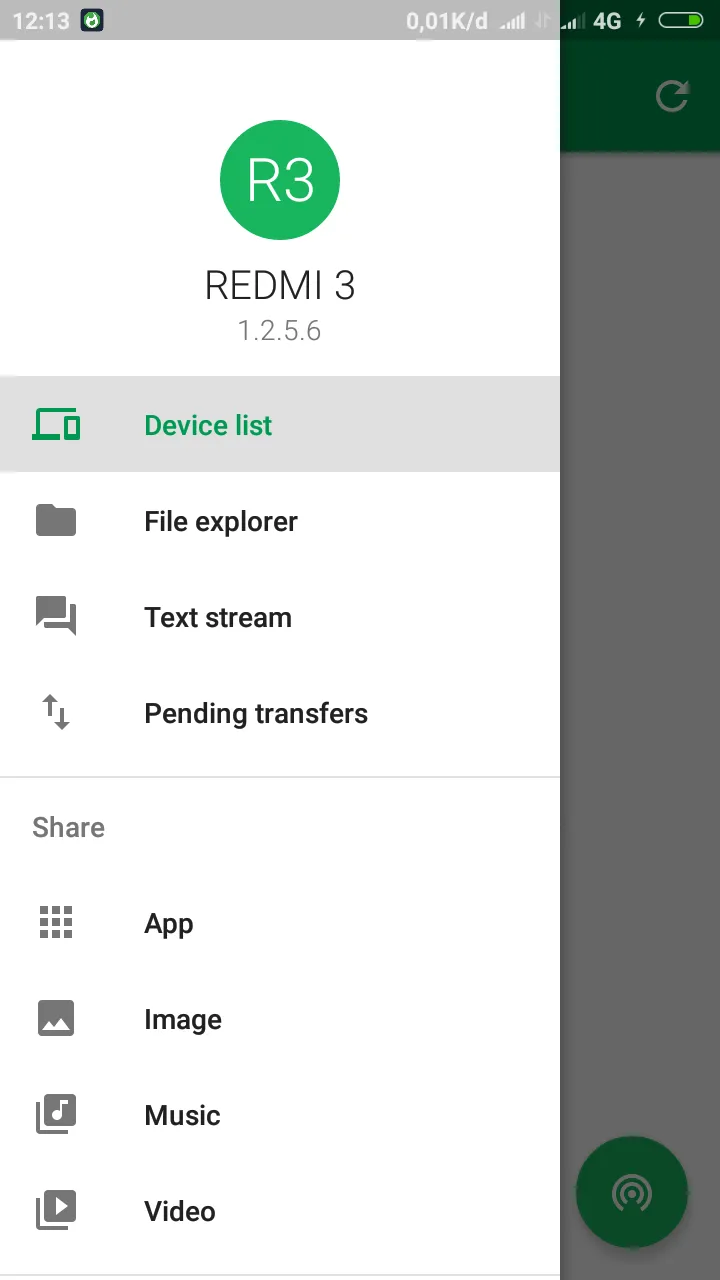Choose Music under Share
Screen dimensions: 720x1280
pyautogui.click(x=280, y=1115)
